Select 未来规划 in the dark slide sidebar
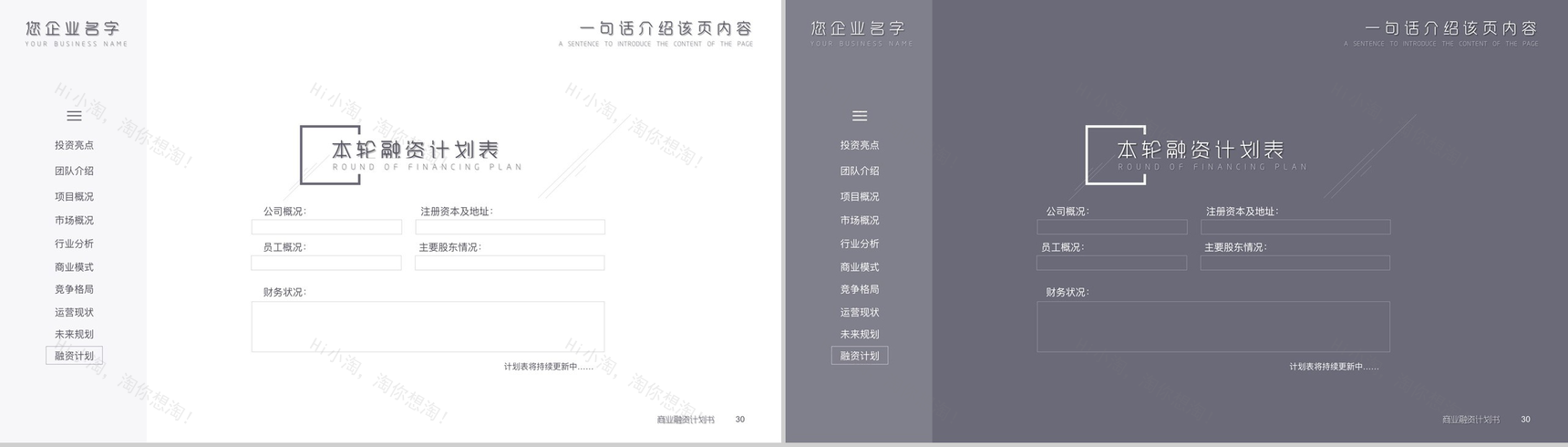 tap(860, 334)
